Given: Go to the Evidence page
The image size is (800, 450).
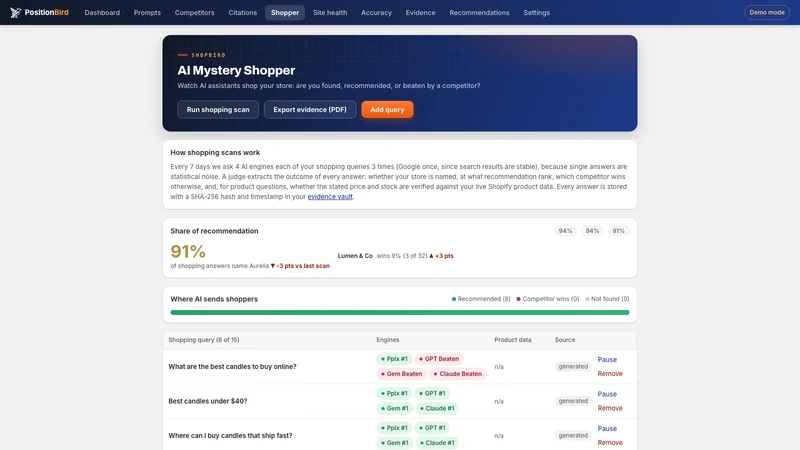Looking at the screenshot, I should 420,12.
